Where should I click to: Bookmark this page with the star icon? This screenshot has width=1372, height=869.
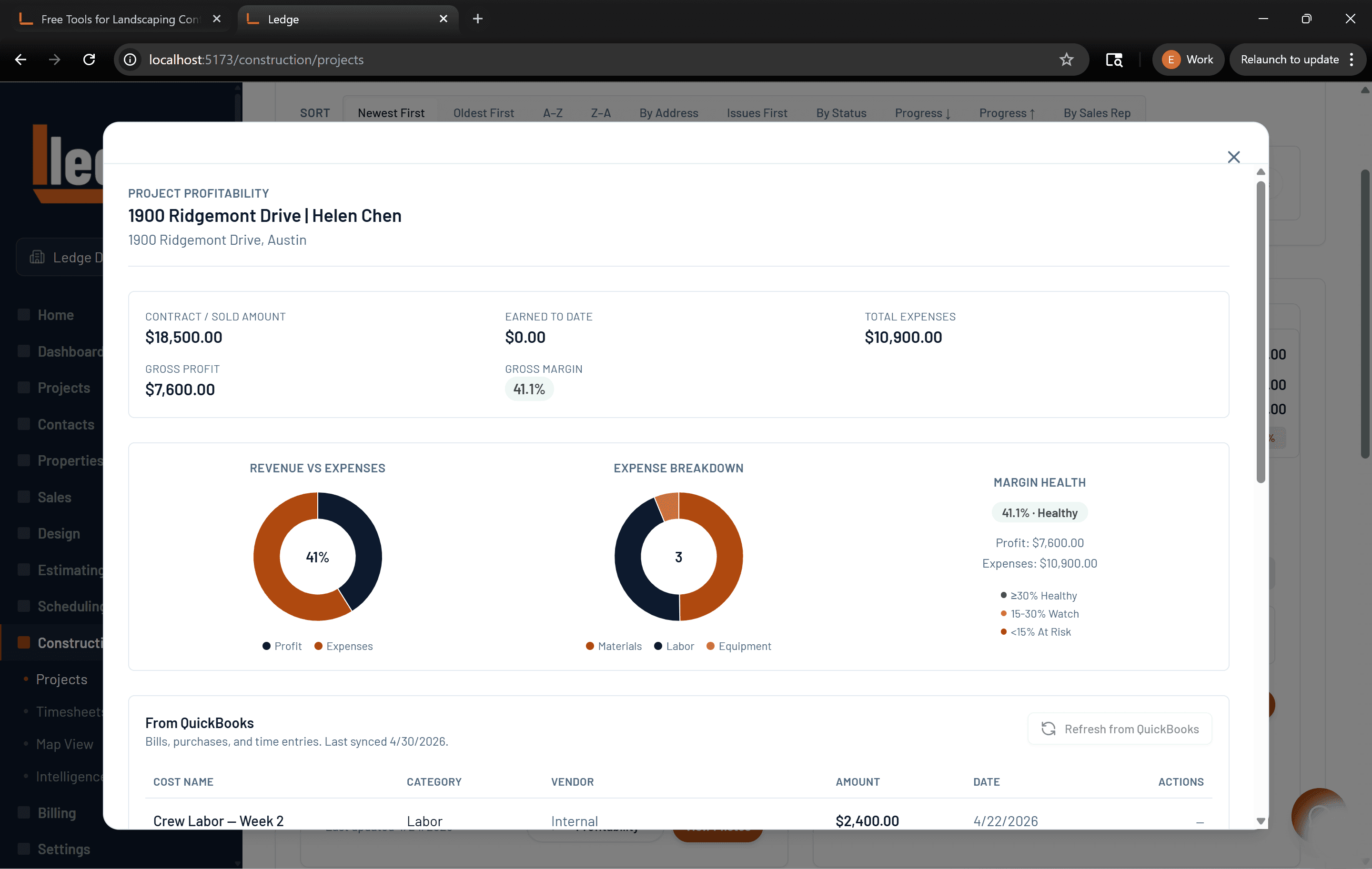(x=1067, y=59)
